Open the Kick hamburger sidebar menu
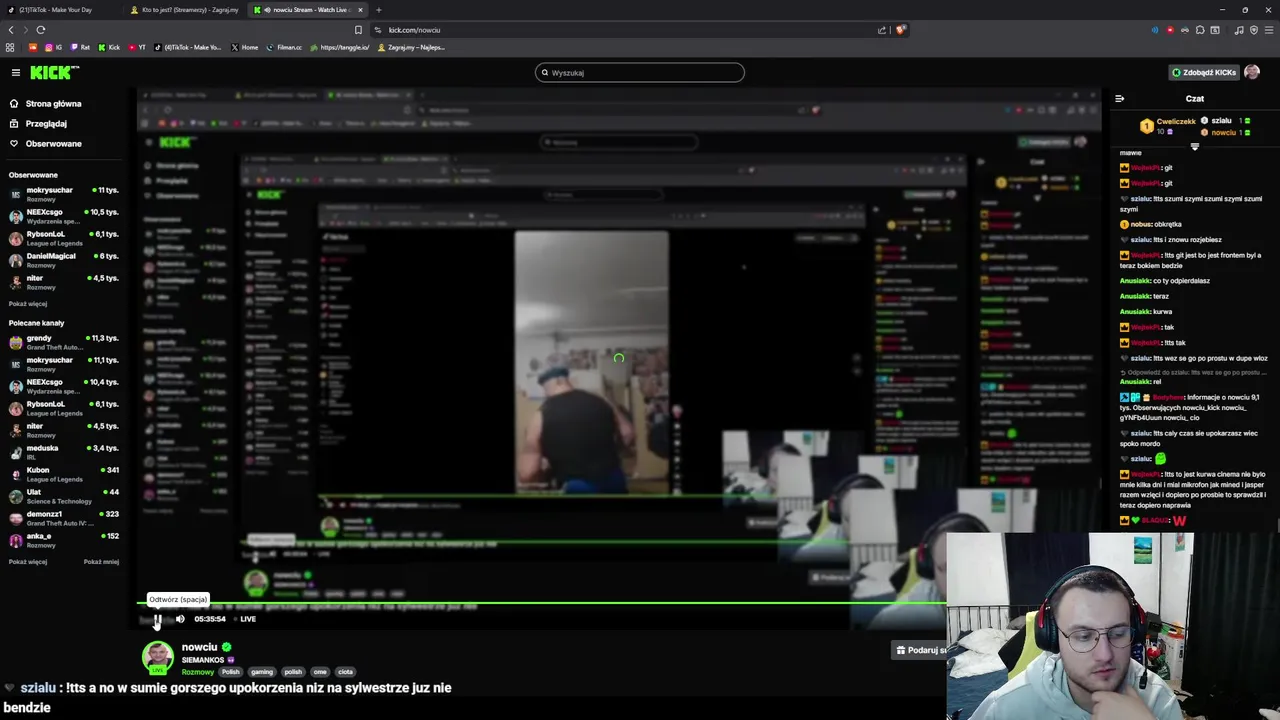The image size is (1280, 720). coord(16,72)
